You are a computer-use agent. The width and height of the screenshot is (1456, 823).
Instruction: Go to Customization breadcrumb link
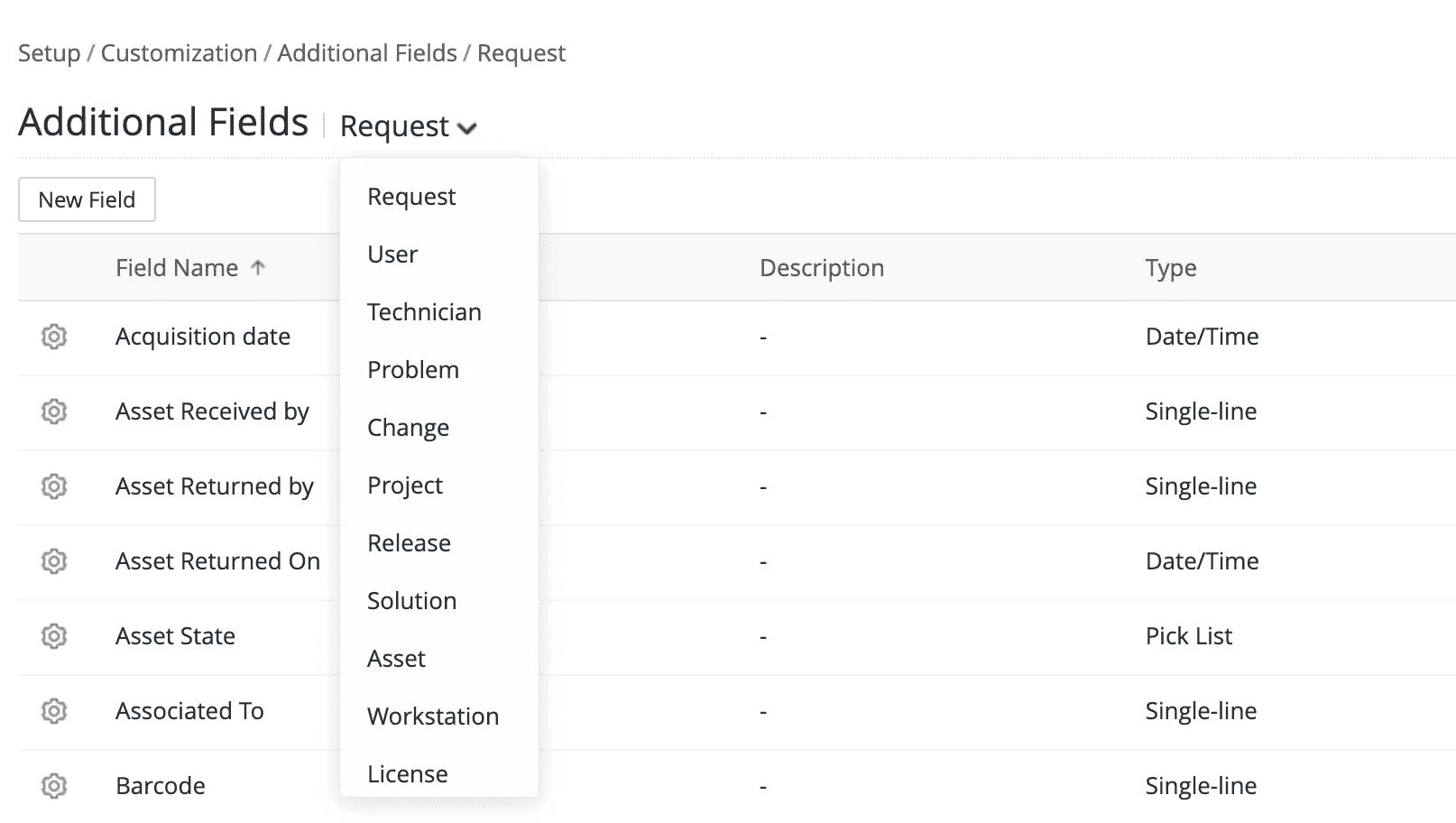[x=179, y=53]
